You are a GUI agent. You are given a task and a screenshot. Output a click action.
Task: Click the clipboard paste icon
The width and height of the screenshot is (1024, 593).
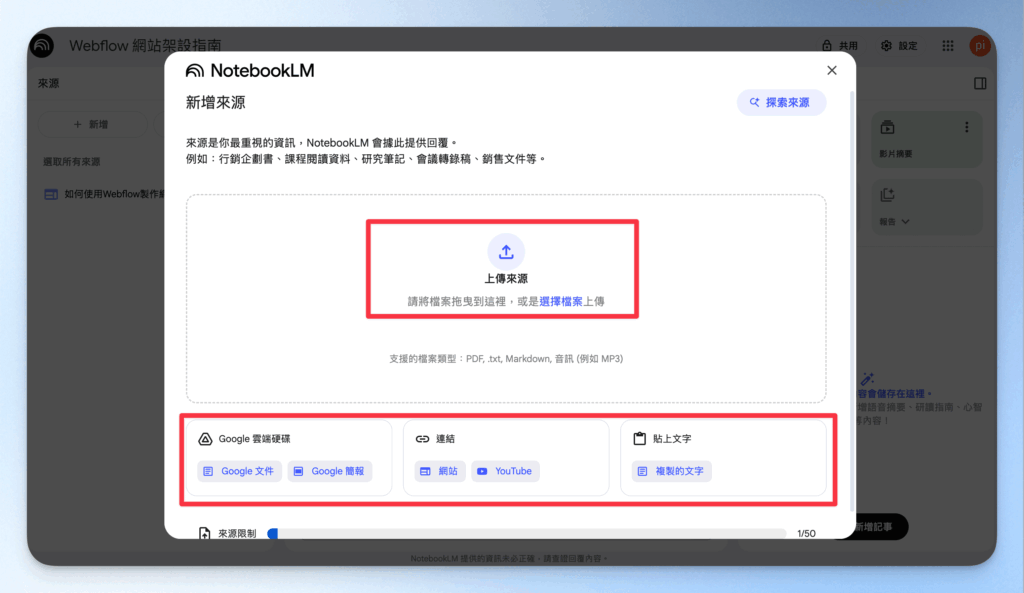pyautogui.click(x=639, y=439)
